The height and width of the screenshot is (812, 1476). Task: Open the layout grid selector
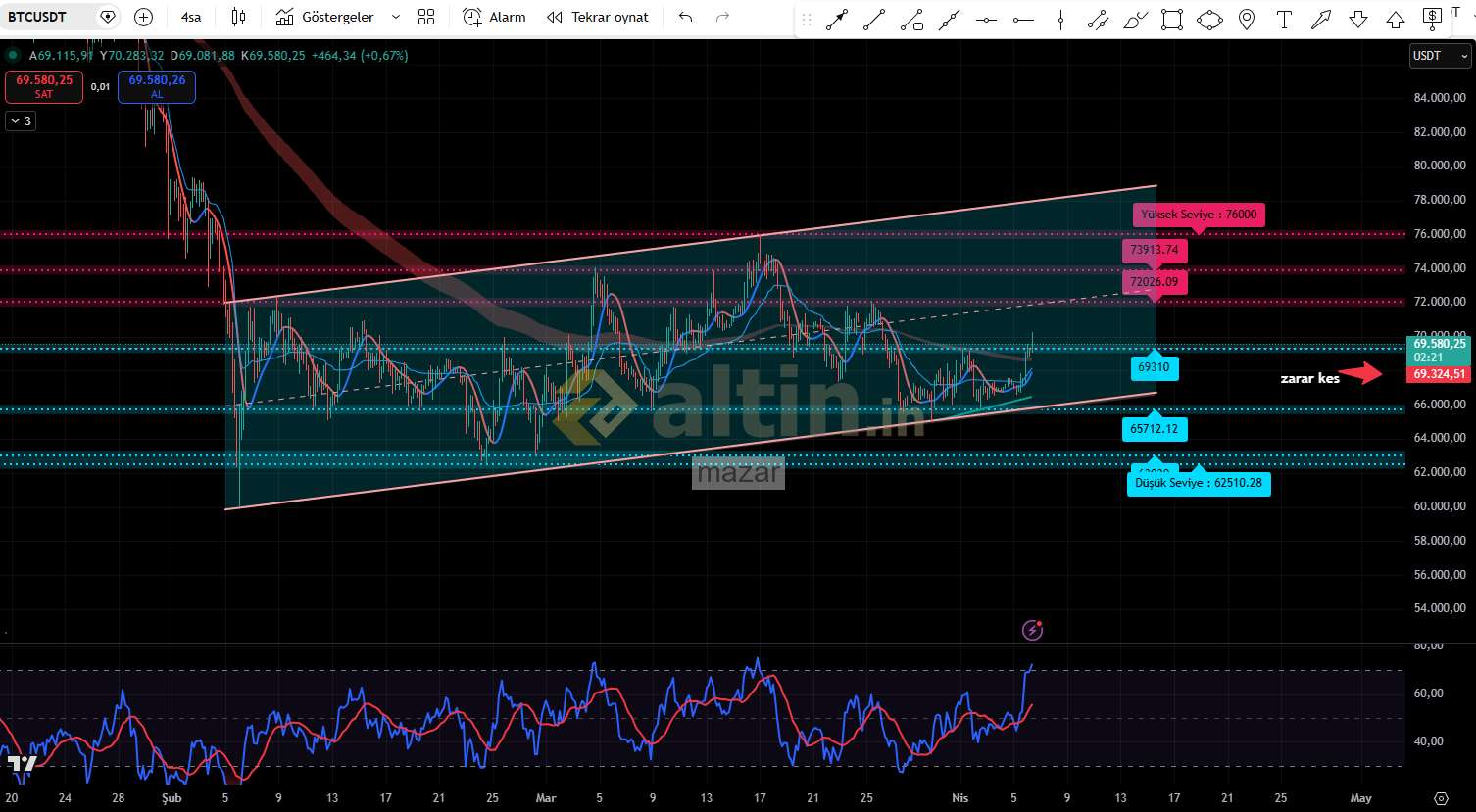[426, 17]
